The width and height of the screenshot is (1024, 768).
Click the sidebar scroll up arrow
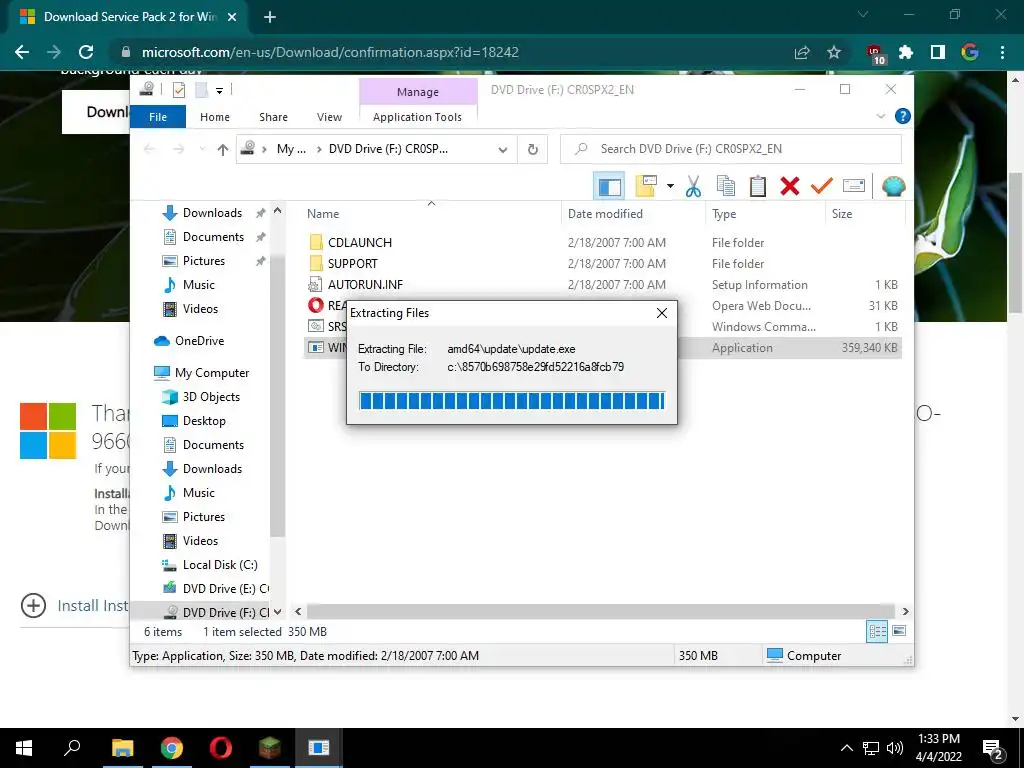[x=278, y=211]
